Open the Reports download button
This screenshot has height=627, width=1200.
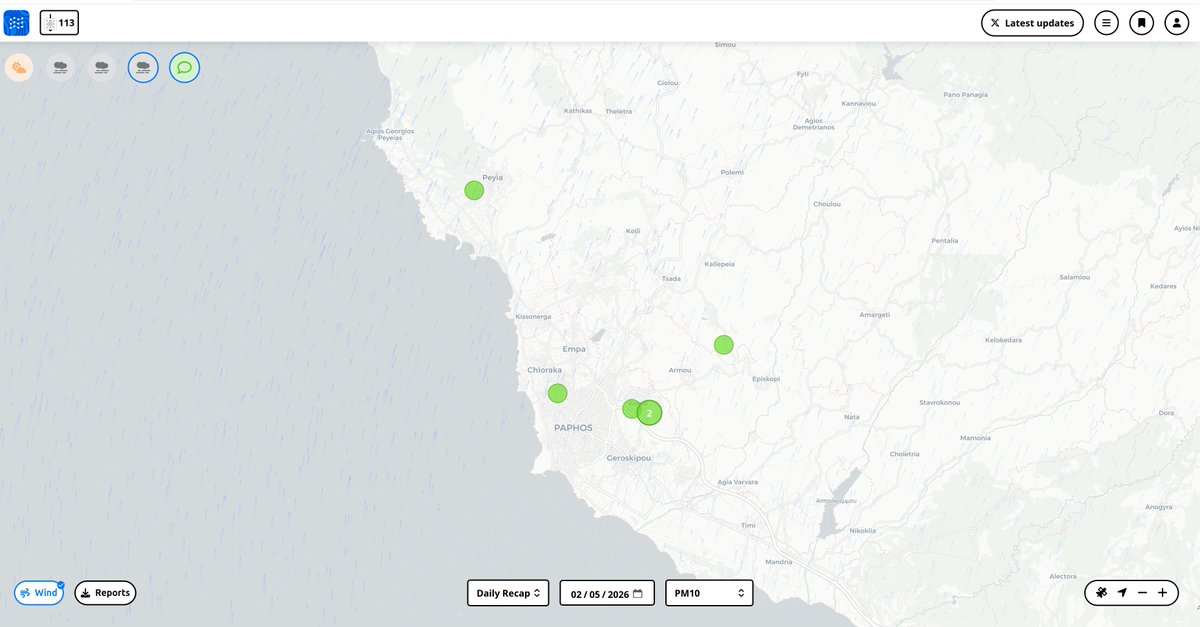(x=105, y=593)
